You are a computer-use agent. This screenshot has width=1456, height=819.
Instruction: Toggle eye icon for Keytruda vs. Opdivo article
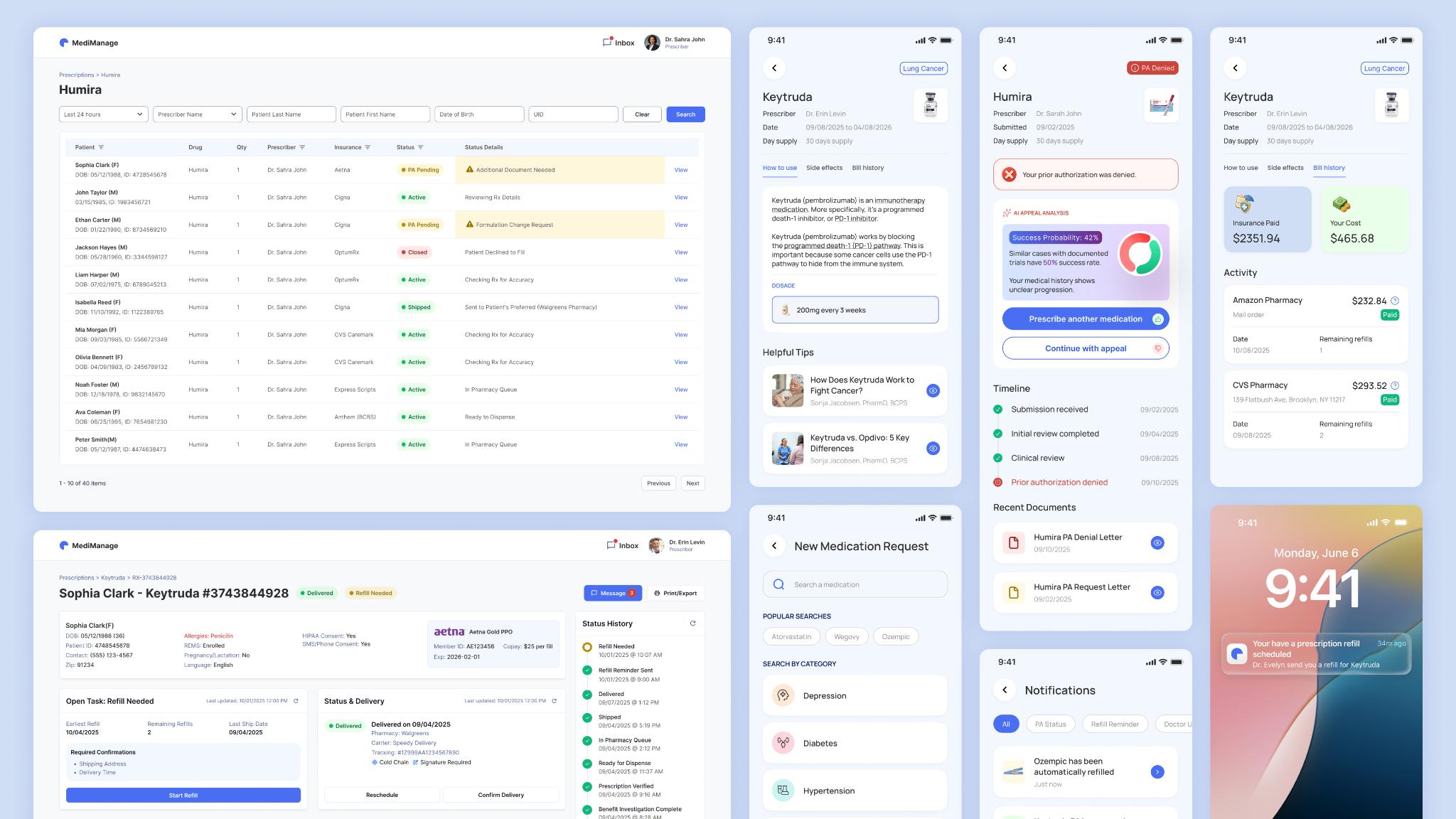933,449
